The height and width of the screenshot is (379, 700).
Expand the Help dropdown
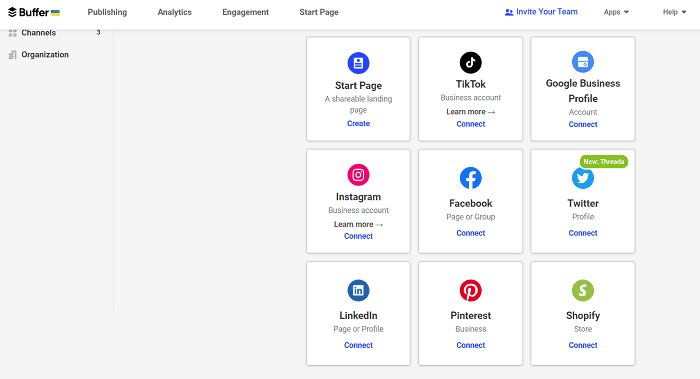coord(674,12)
